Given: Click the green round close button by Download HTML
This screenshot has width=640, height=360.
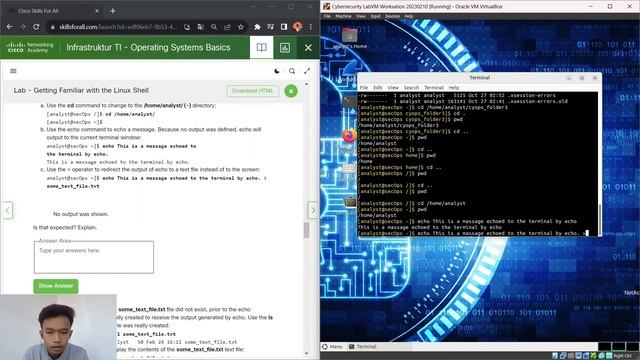Looking at the screenshot, I should (x=291, y=91).
